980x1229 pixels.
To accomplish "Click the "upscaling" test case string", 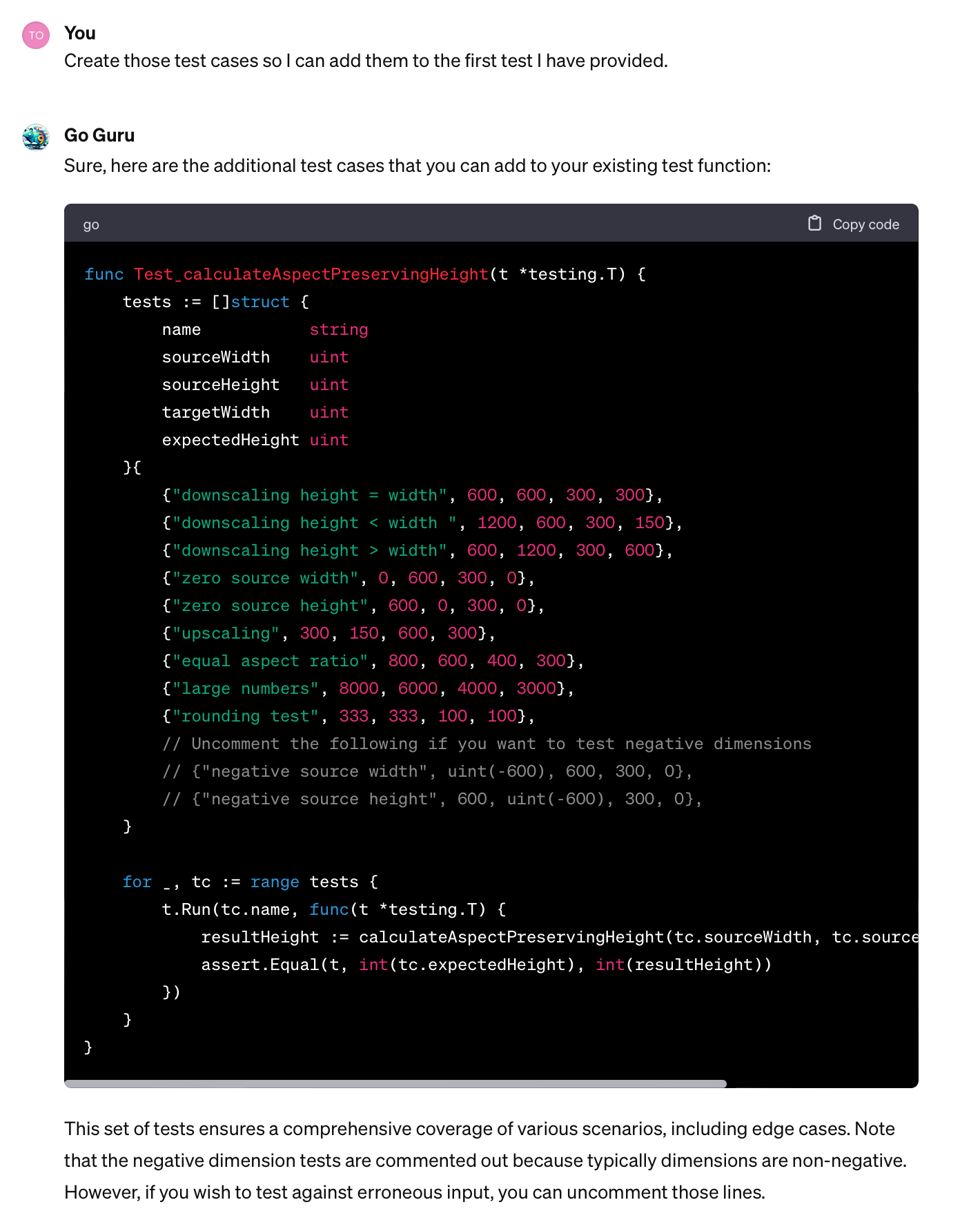I will (x=226, y=633).
